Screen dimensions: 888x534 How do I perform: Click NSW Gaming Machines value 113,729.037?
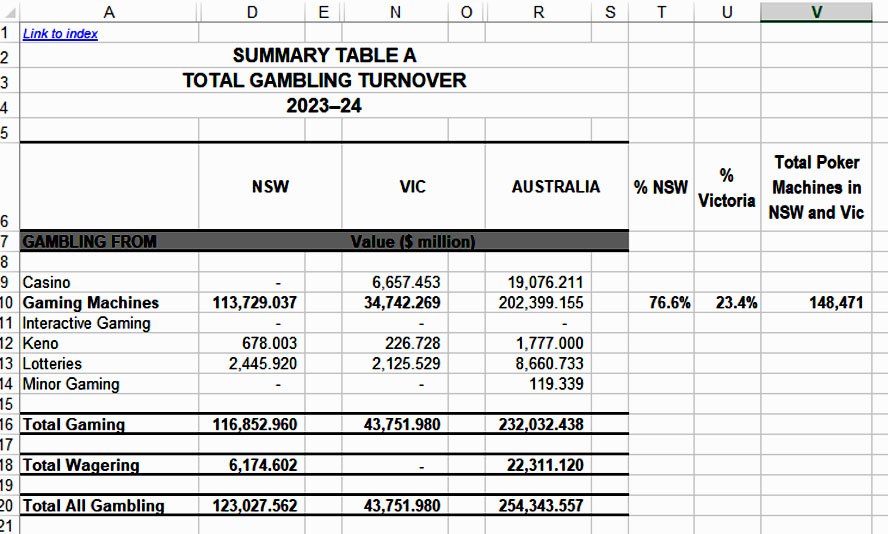[x=254, y=303]
